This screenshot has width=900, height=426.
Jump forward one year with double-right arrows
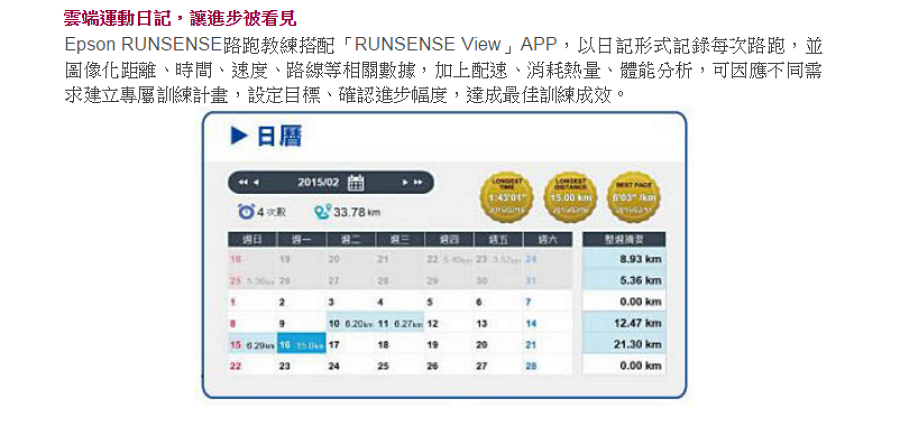point(418,183)
